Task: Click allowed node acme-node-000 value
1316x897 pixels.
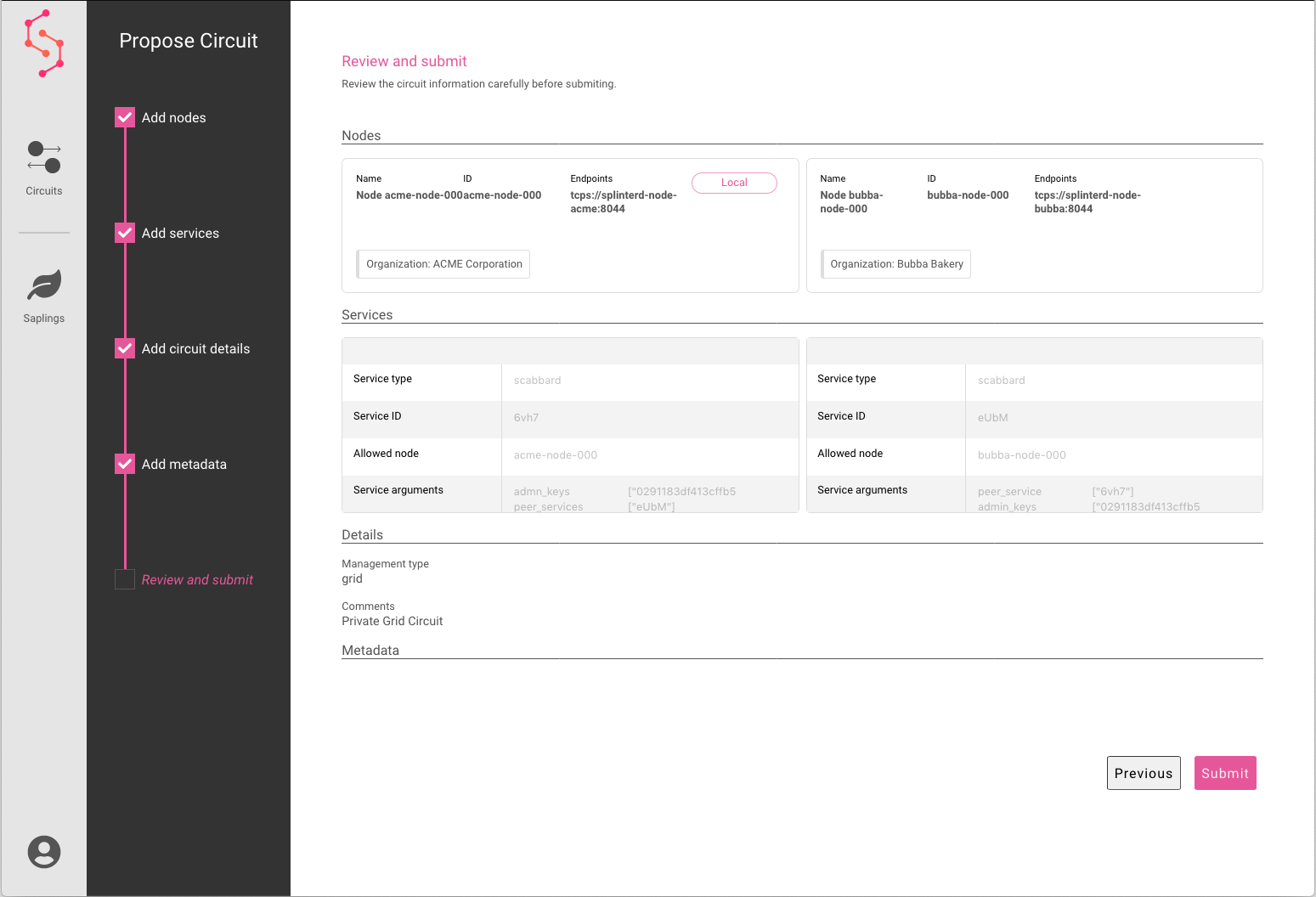Action: [556, 455]
